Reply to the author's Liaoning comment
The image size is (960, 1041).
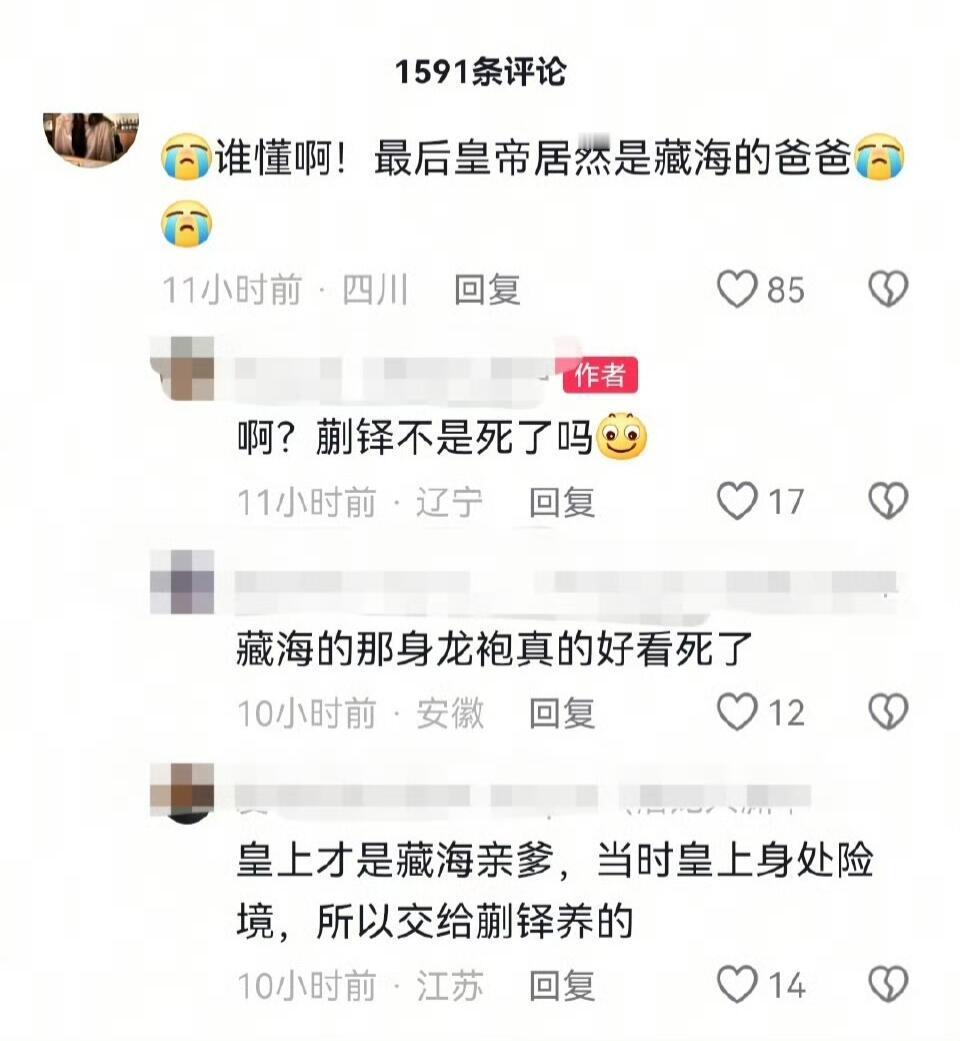tap(562, 502)
